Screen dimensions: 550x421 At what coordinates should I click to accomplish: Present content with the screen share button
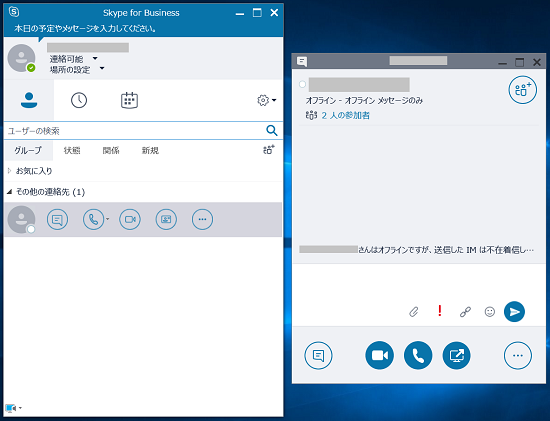[456, 355]
